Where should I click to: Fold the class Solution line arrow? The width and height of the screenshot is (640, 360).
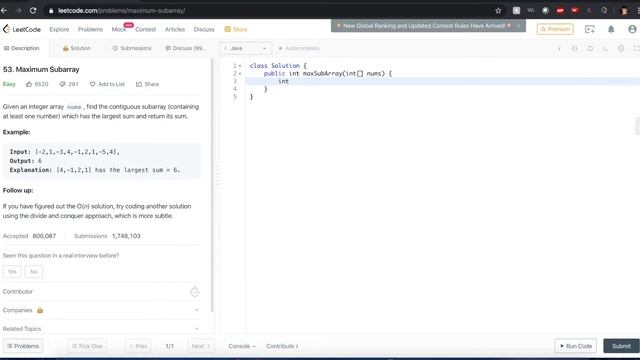click(x=240, y=66)
